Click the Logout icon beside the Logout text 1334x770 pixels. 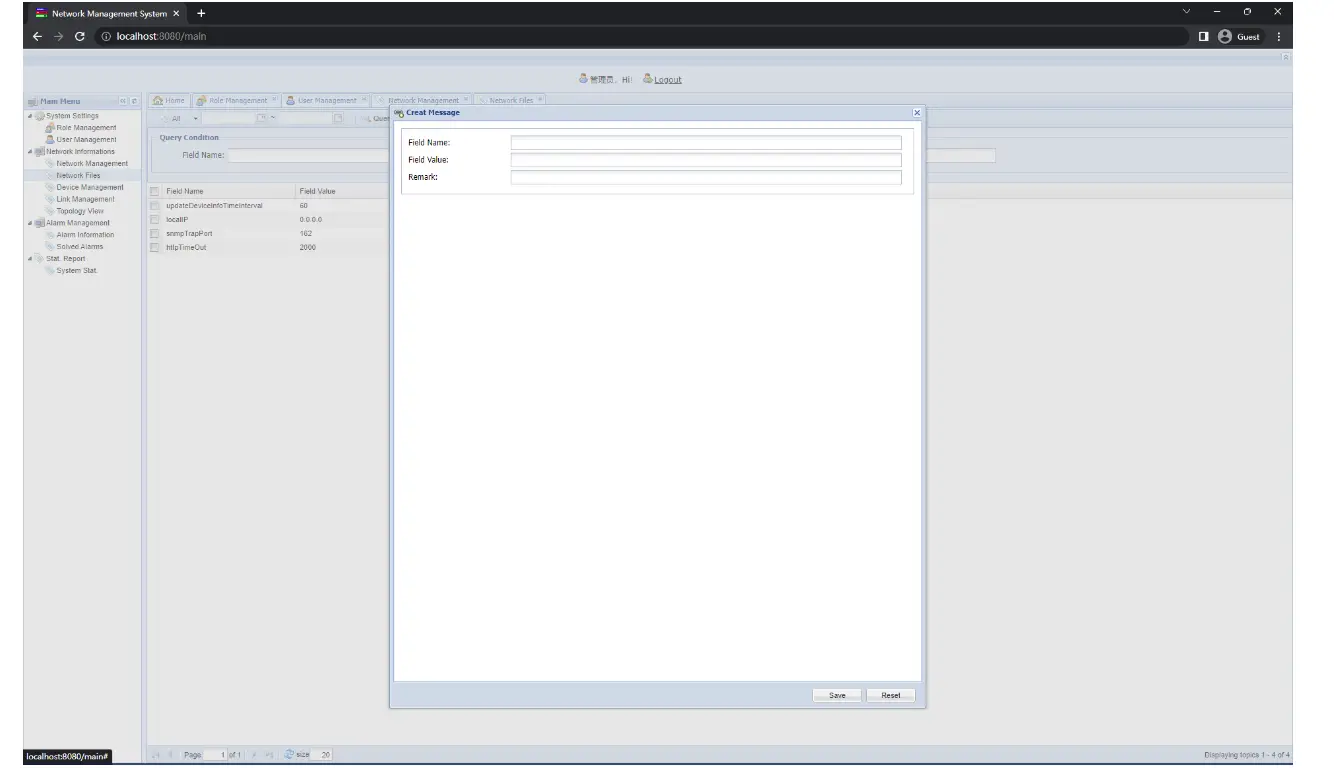coord(648,79)
